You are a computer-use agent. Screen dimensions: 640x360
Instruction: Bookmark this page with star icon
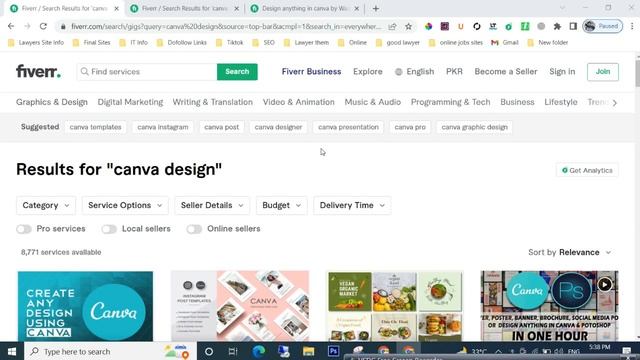408,27
